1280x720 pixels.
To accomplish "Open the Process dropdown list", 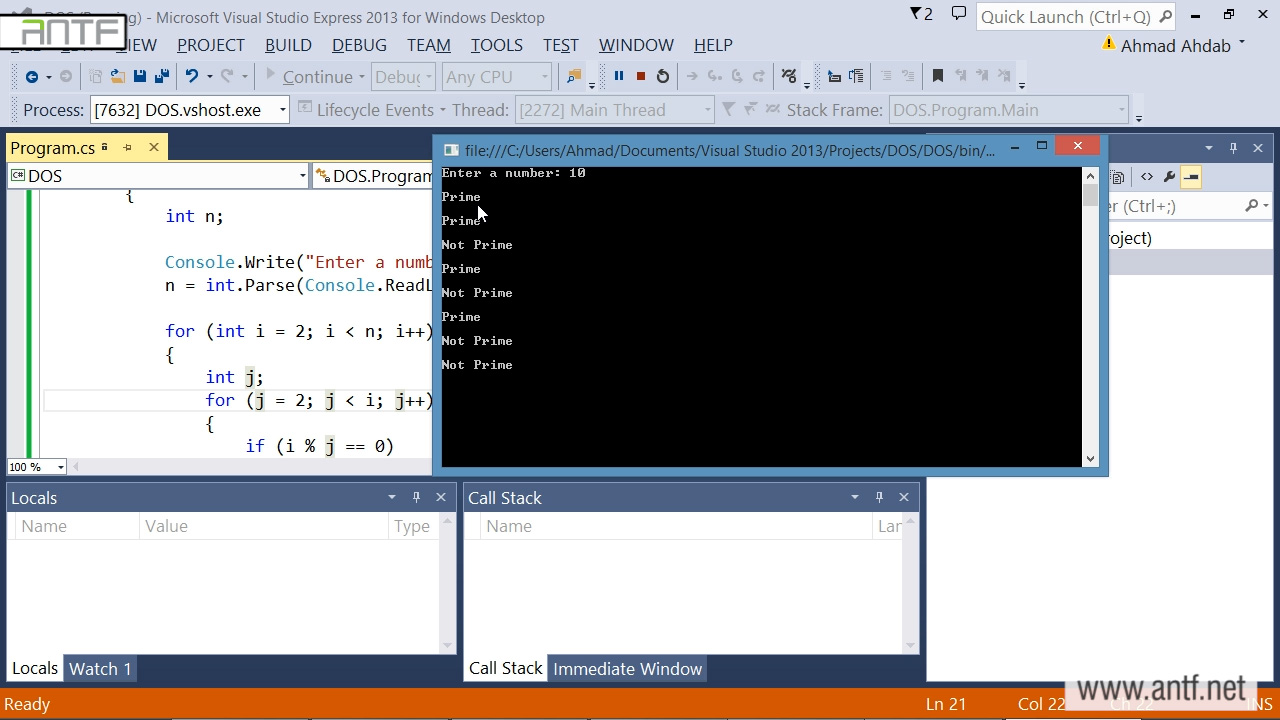I will [x=282, y=110].
